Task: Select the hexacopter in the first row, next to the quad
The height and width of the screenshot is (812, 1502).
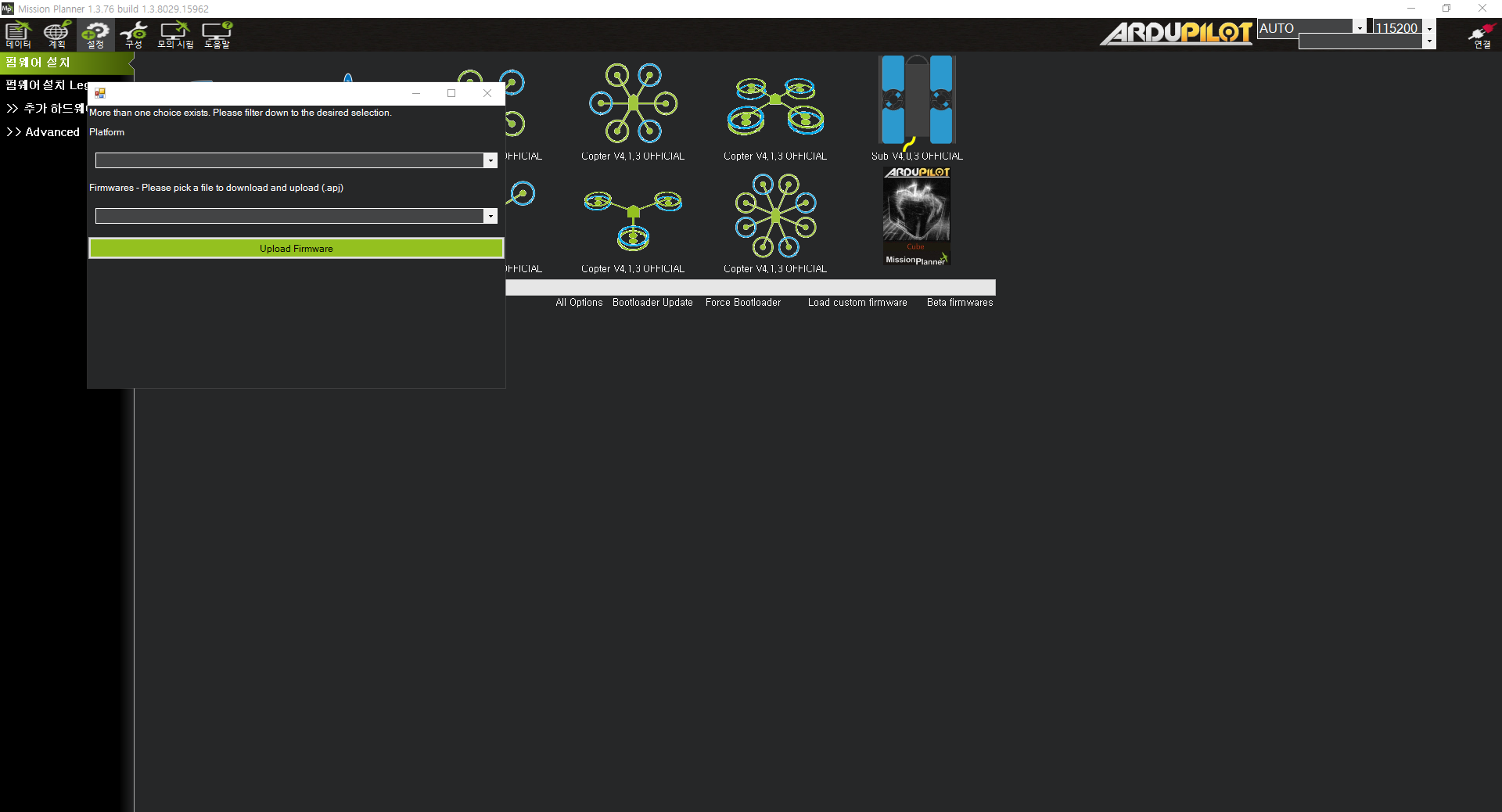Action: click(x=633, y=102)
